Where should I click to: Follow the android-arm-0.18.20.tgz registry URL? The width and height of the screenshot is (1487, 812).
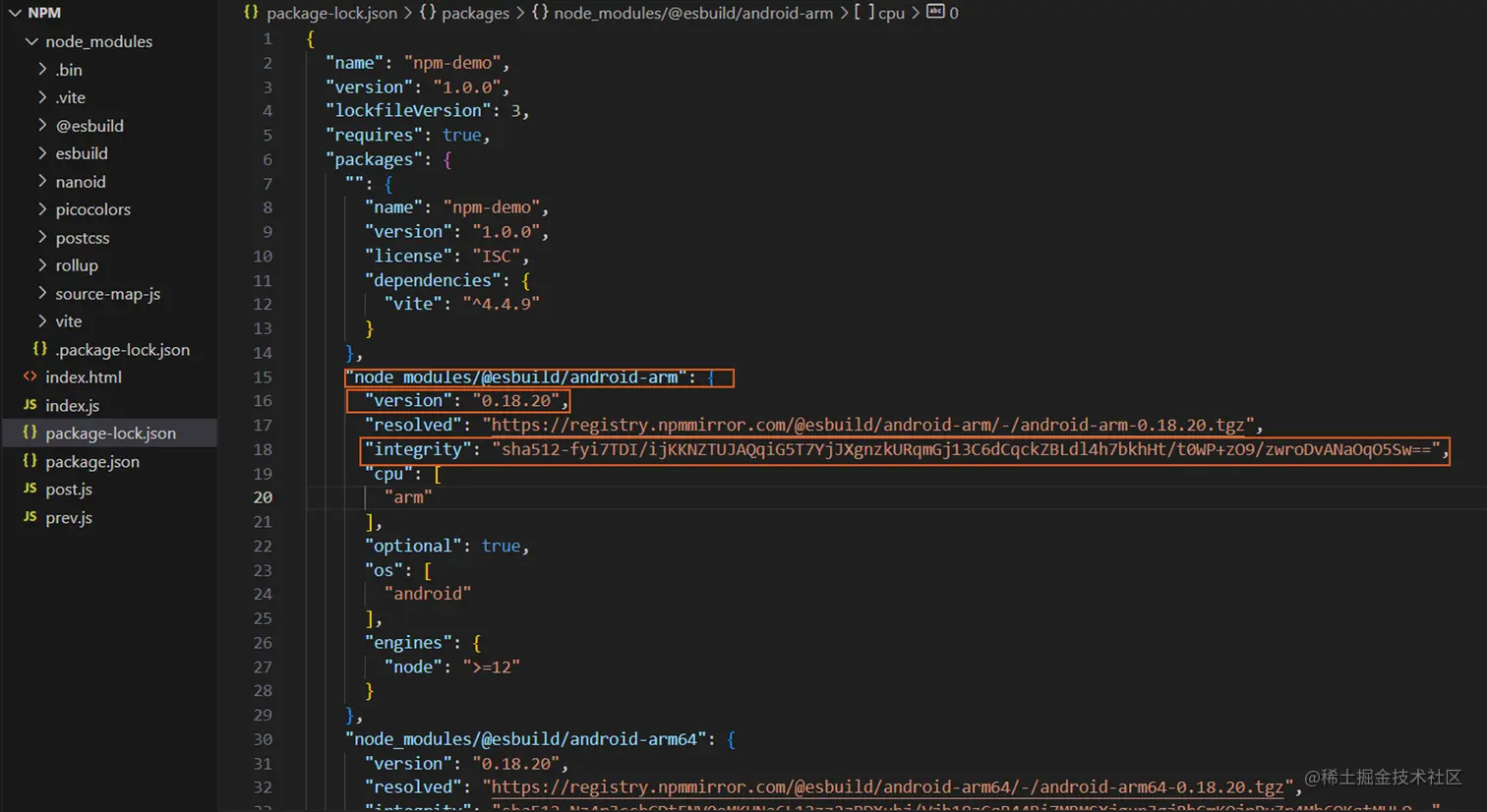867,425
